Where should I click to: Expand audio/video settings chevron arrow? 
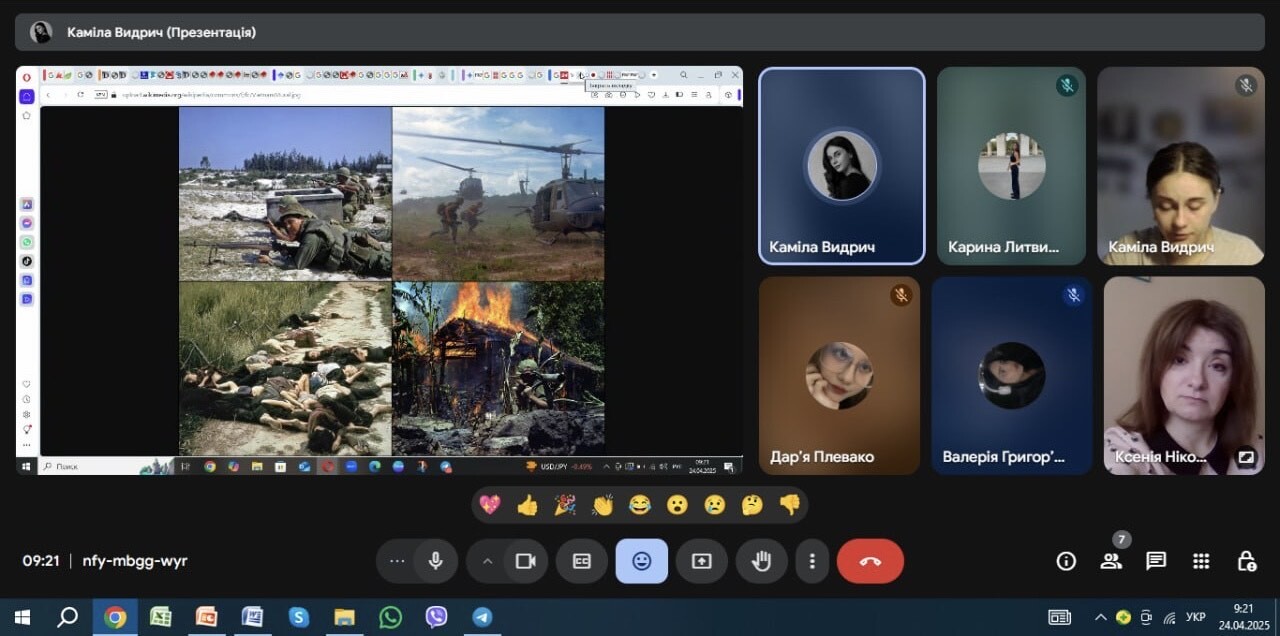click(487, 561)
